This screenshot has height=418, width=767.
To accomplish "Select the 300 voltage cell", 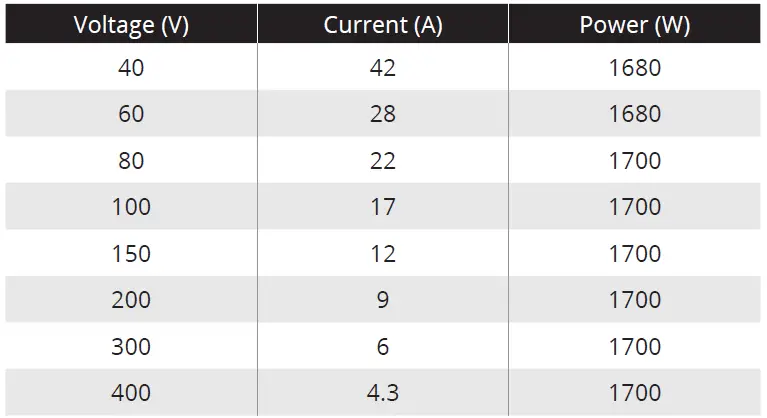I will point(131,347).
